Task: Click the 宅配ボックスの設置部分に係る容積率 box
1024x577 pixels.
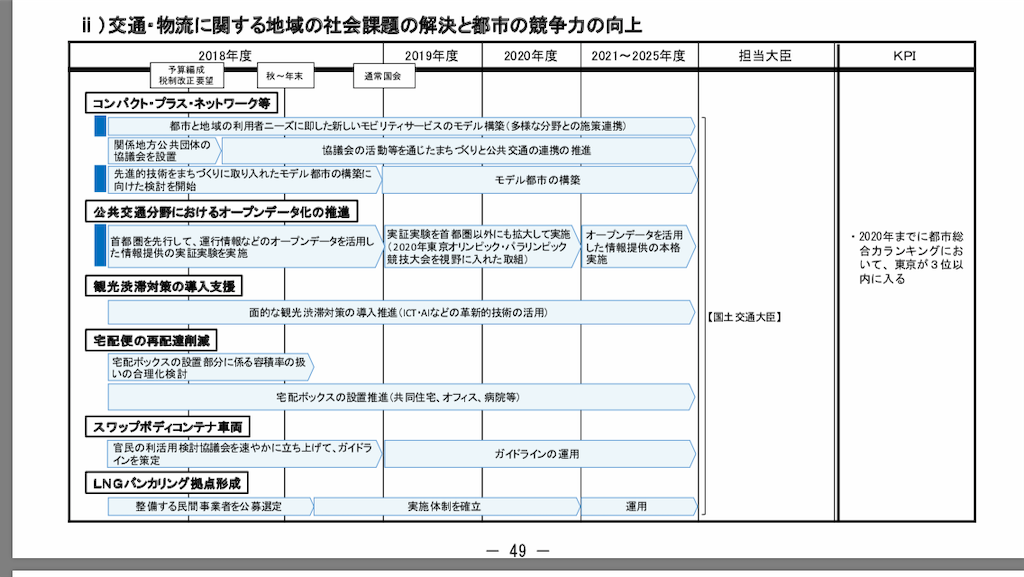Action: (210, 367)
